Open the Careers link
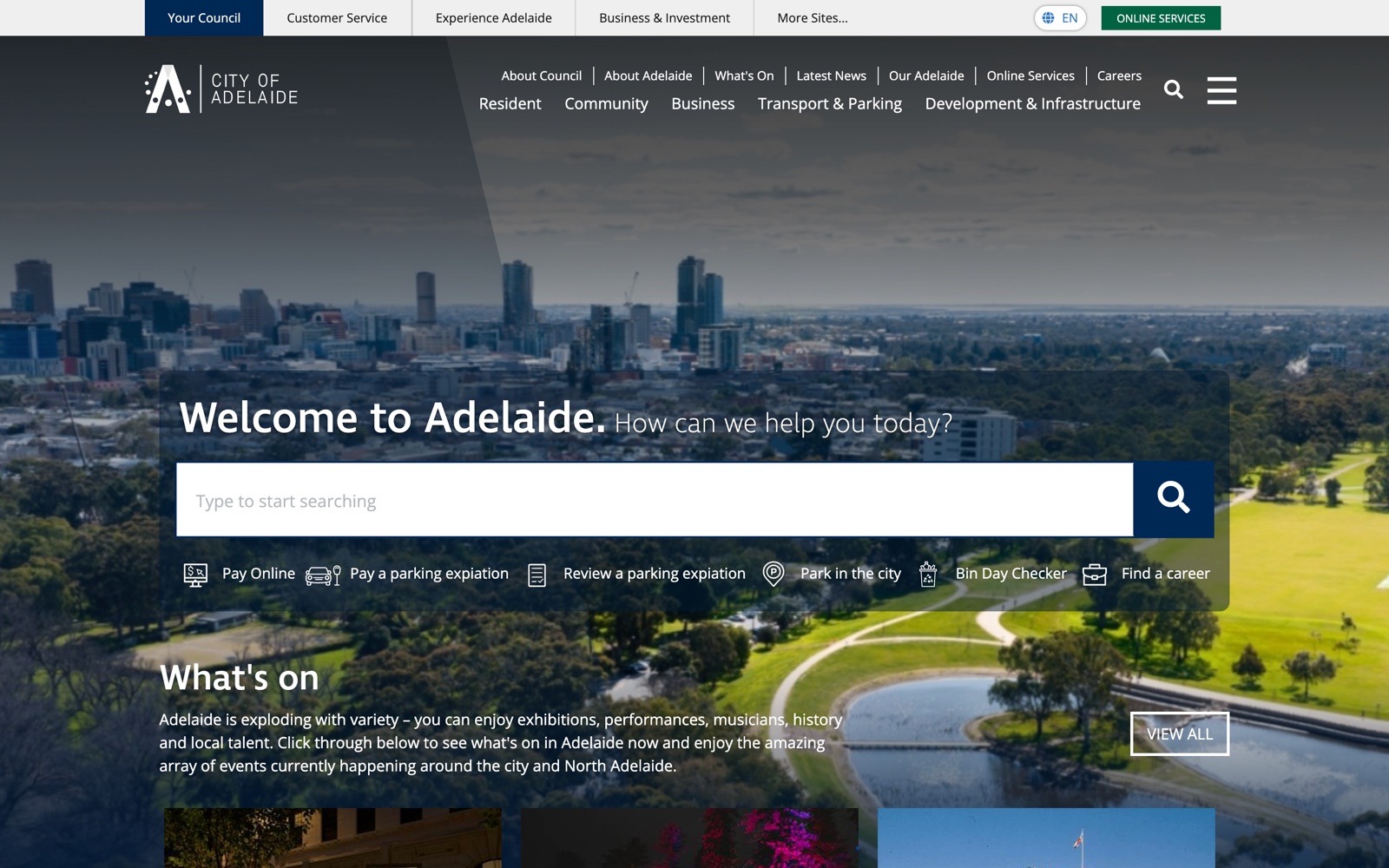 [1119, 76]
